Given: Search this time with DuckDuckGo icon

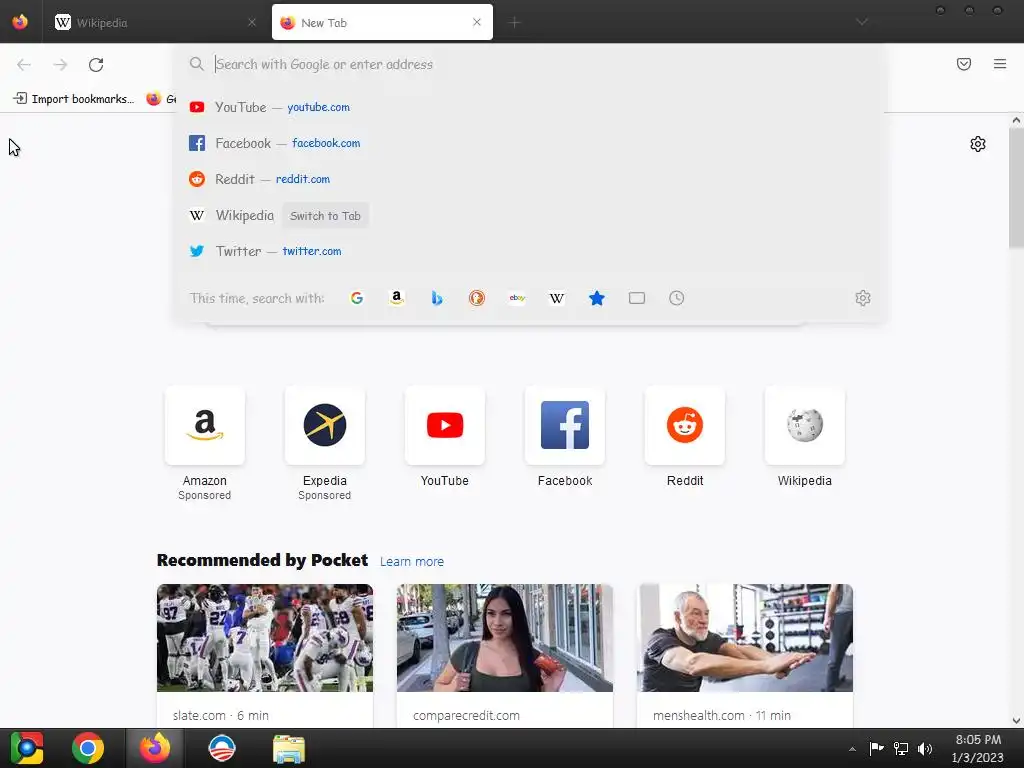Looking at the screenshot, I should [x=477, y=298].
